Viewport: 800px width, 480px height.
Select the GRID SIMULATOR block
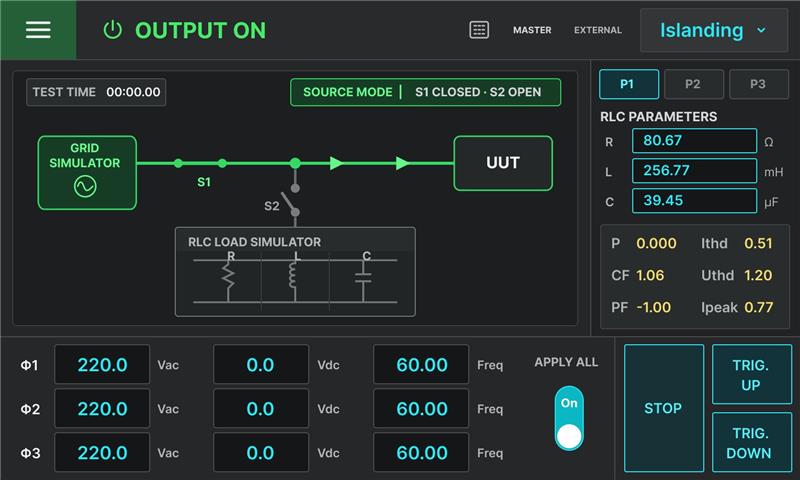pyautogui.click(x=87, y=173)
